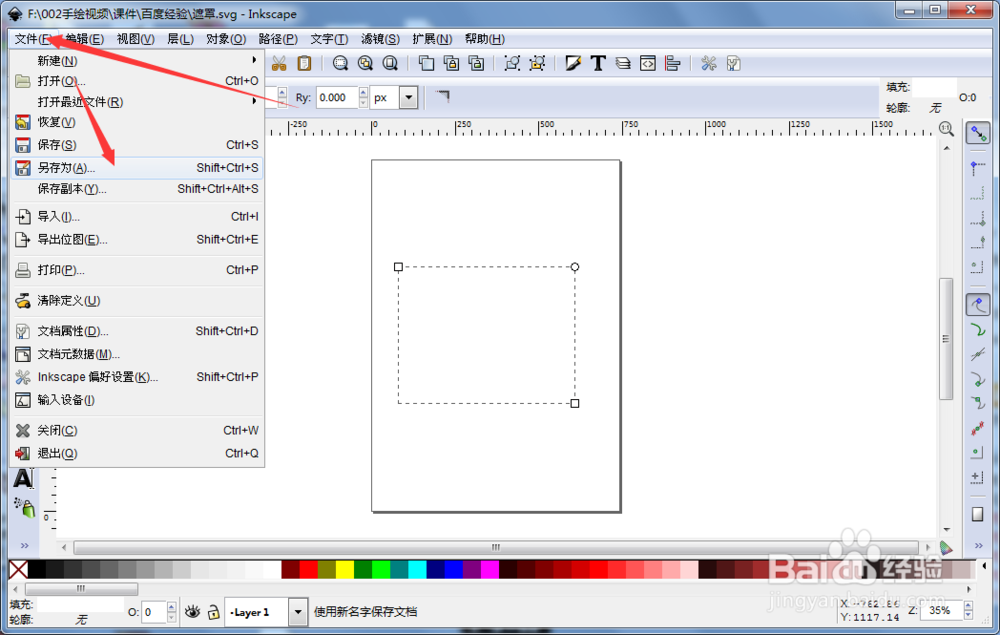The height and width of the screenshot is (635, 1000).
Task: Toggle snap to cusp nodes
Action: tap(978, 379)
